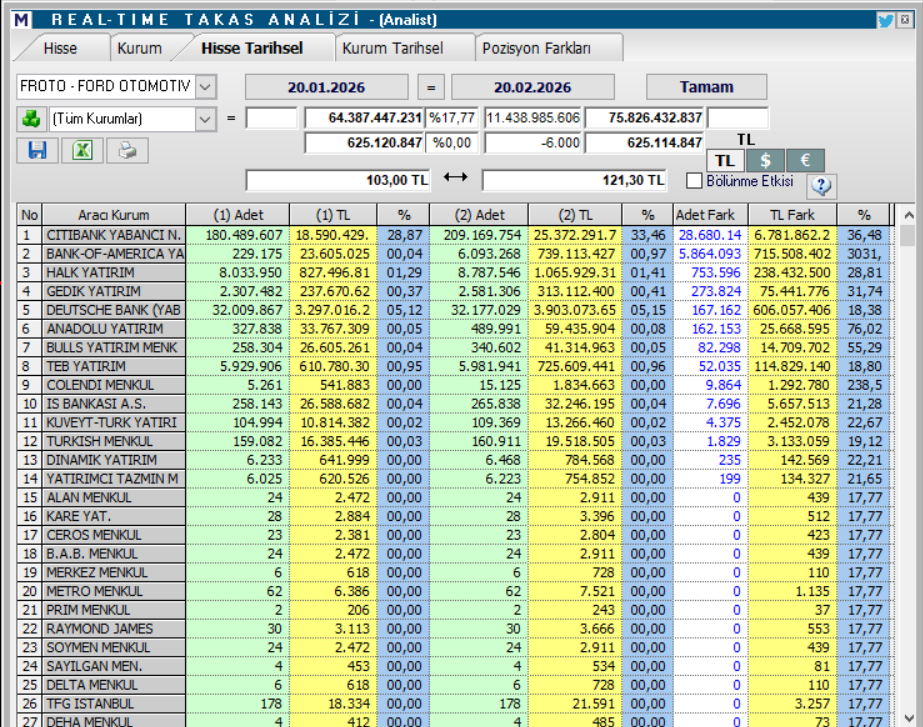Open the (Tüm Kurumlar) institution dropdown
The image size is (923, 727).
coord(206,119)
